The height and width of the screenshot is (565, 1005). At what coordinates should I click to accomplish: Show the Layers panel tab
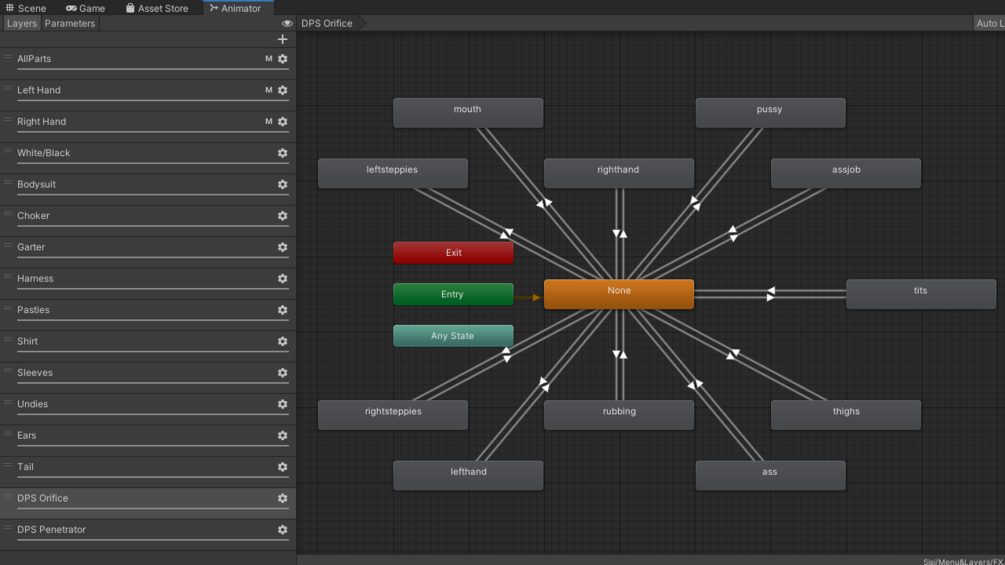[x=22, y=23]
